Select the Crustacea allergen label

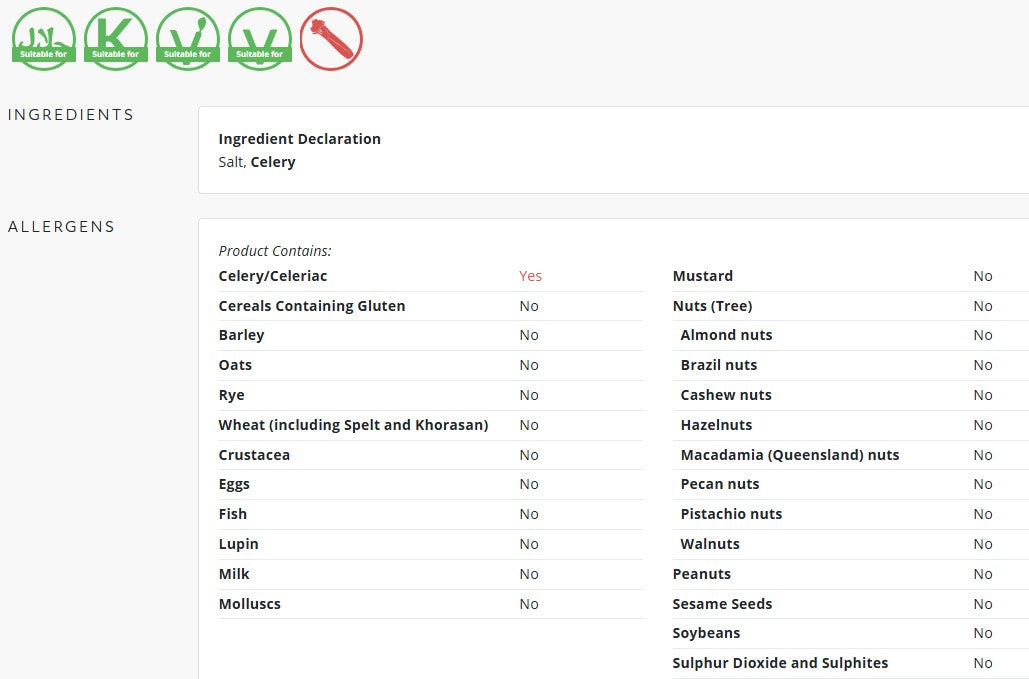click(254, 455)
